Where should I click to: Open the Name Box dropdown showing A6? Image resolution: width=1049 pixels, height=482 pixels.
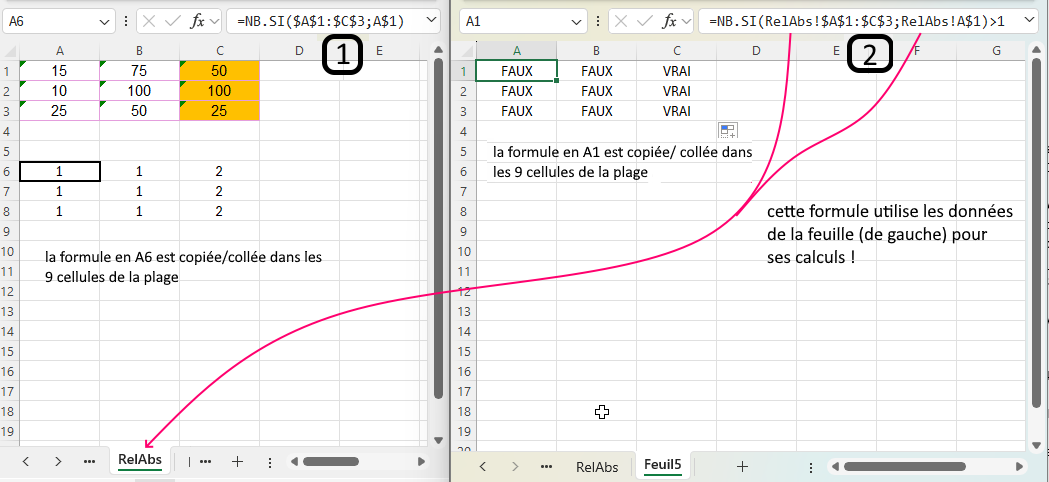(x=106, y=21)
